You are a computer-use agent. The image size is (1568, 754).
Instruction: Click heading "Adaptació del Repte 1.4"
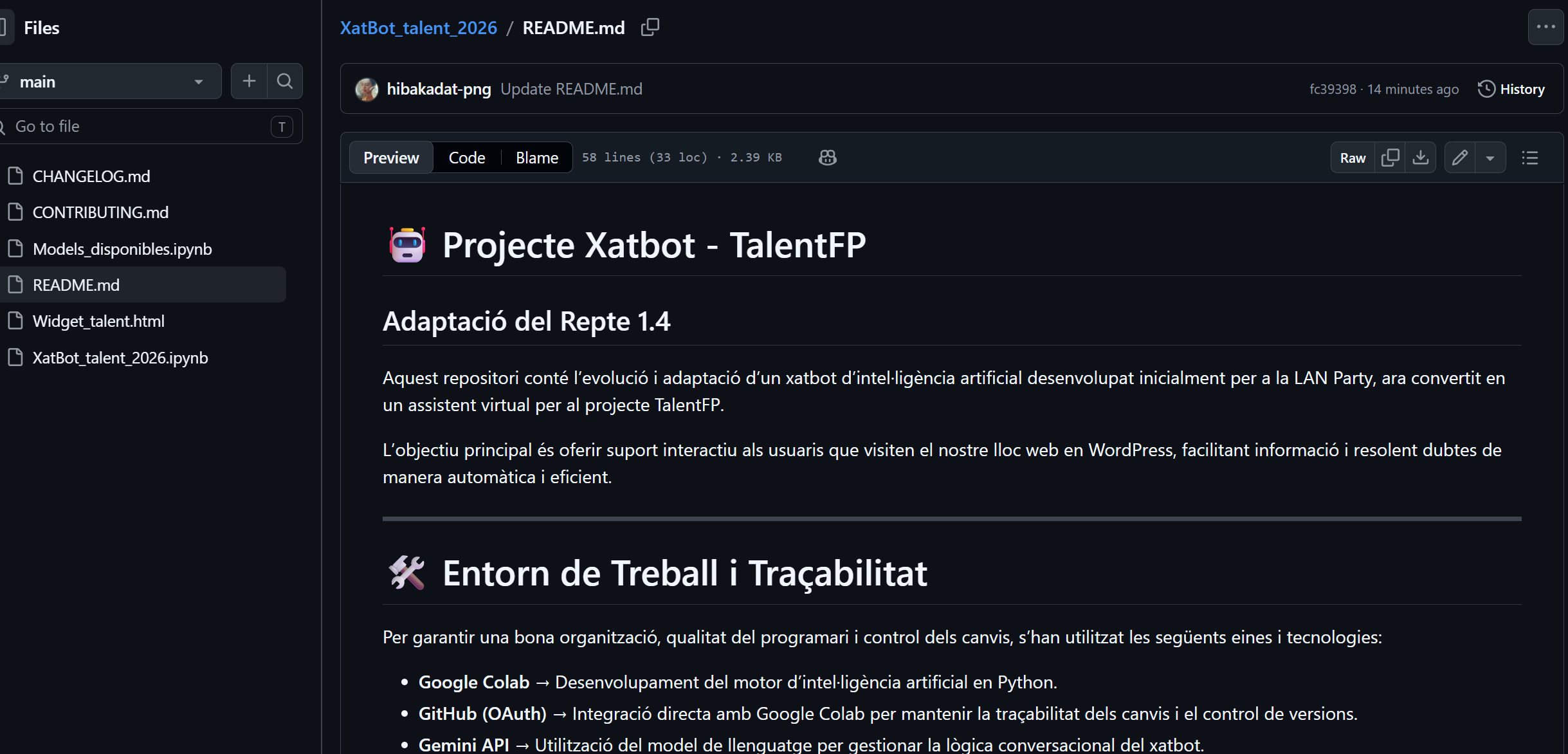[526, 321]
